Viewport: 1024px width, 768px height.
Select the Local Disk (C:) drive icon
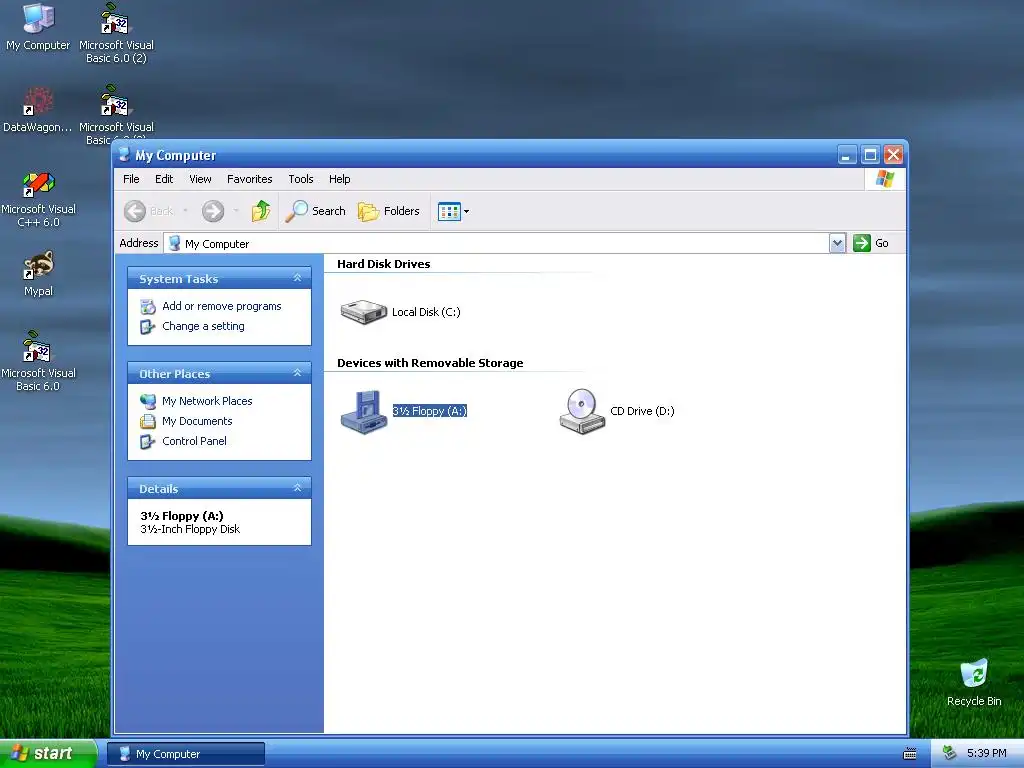364,312
